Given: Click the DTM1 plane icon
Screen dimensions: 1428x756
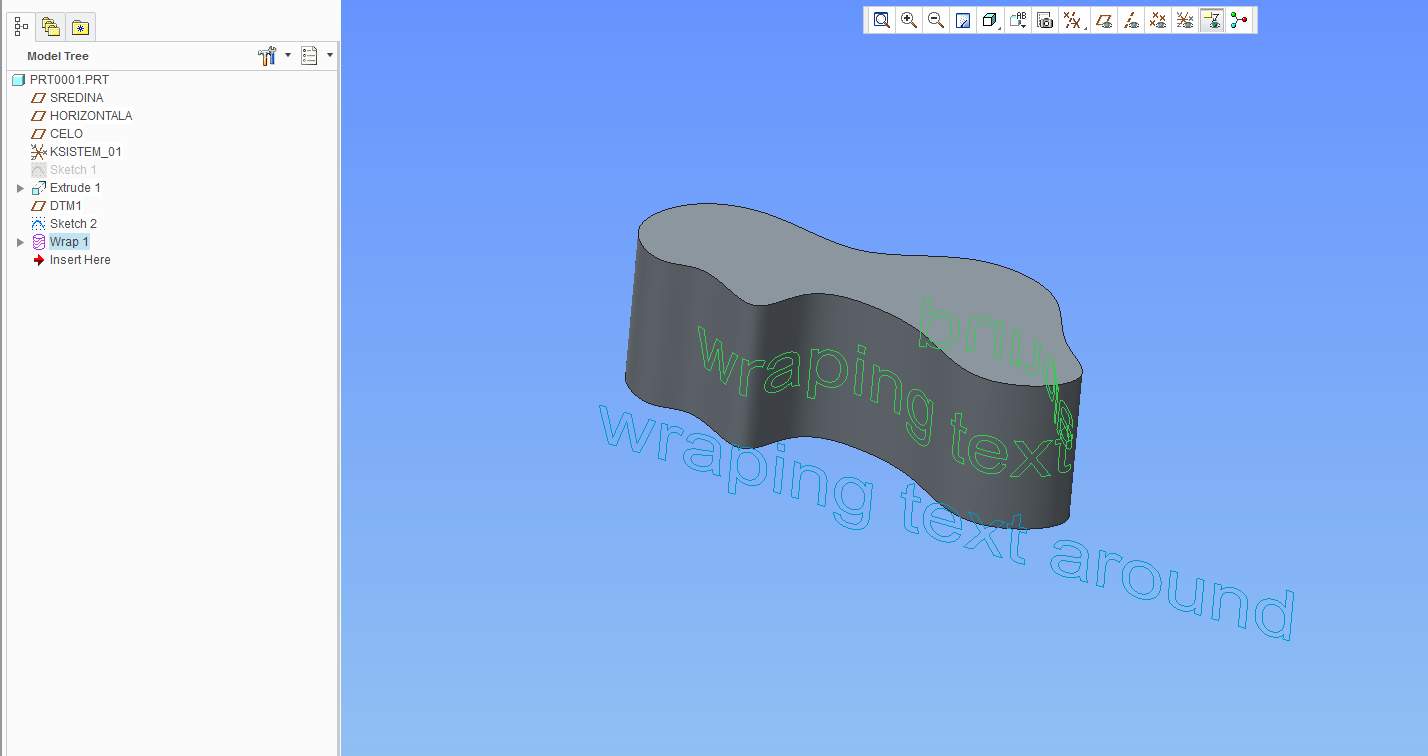Looking at the screenshot, I should [x=38, y=206].
